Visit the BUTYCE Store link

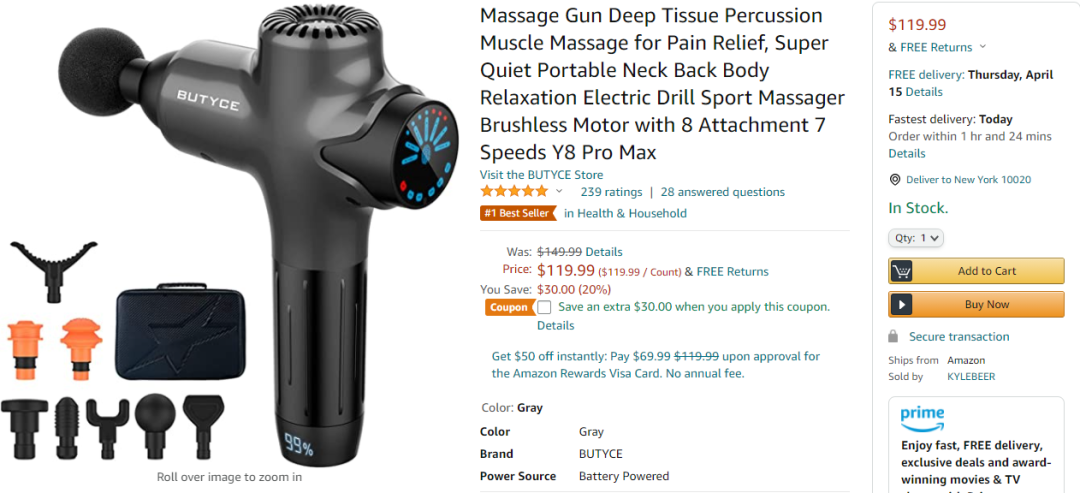(x=541, y=175)
